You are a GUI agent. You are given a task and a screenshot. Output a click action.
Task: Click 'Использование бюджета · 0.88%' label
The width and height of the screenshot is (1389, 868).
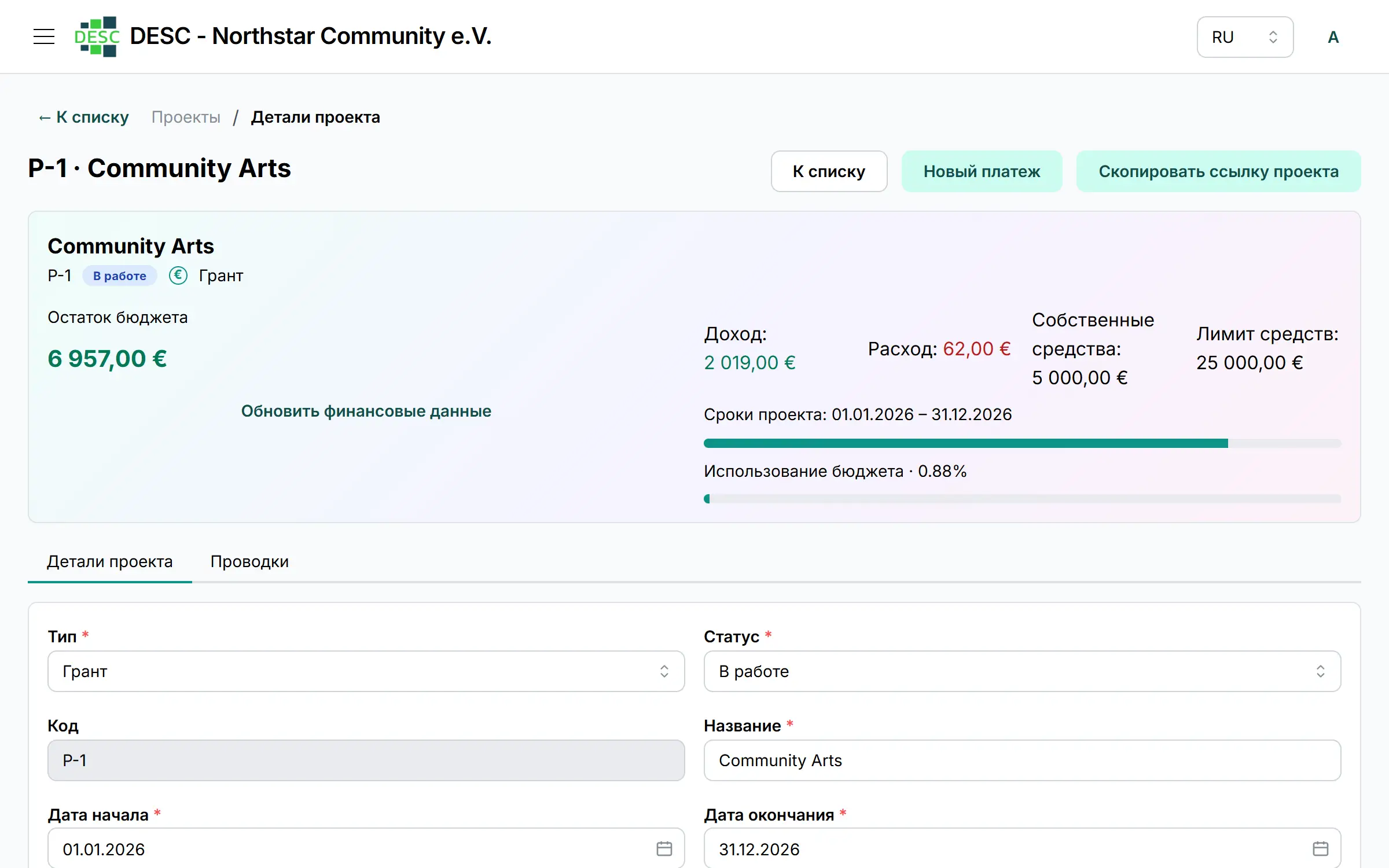[x=835, y=471]
